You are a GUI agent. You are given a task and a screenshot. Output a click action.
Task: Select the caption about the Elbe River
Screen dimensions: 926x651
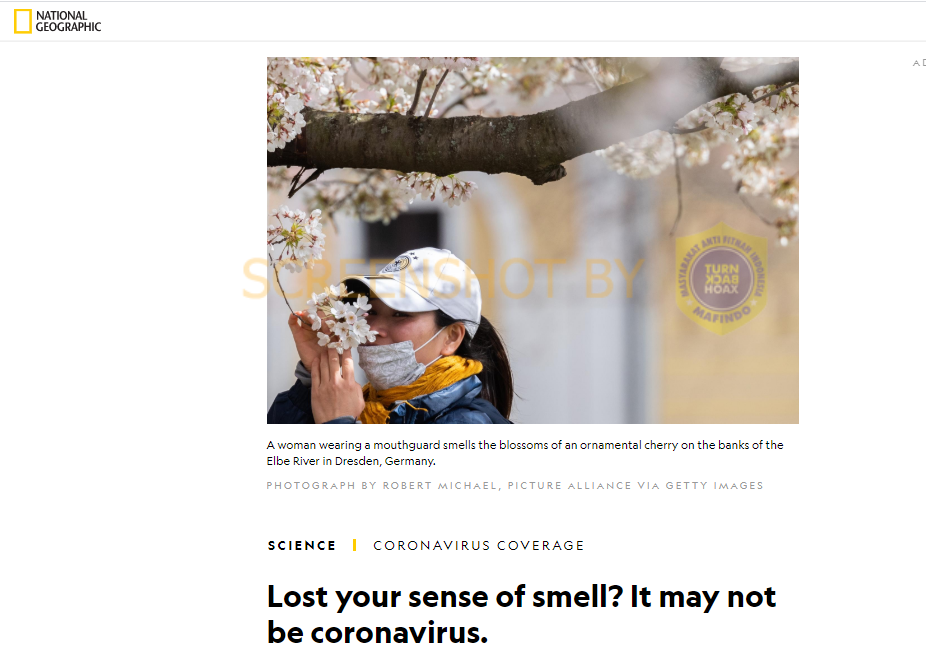[525, 453]
